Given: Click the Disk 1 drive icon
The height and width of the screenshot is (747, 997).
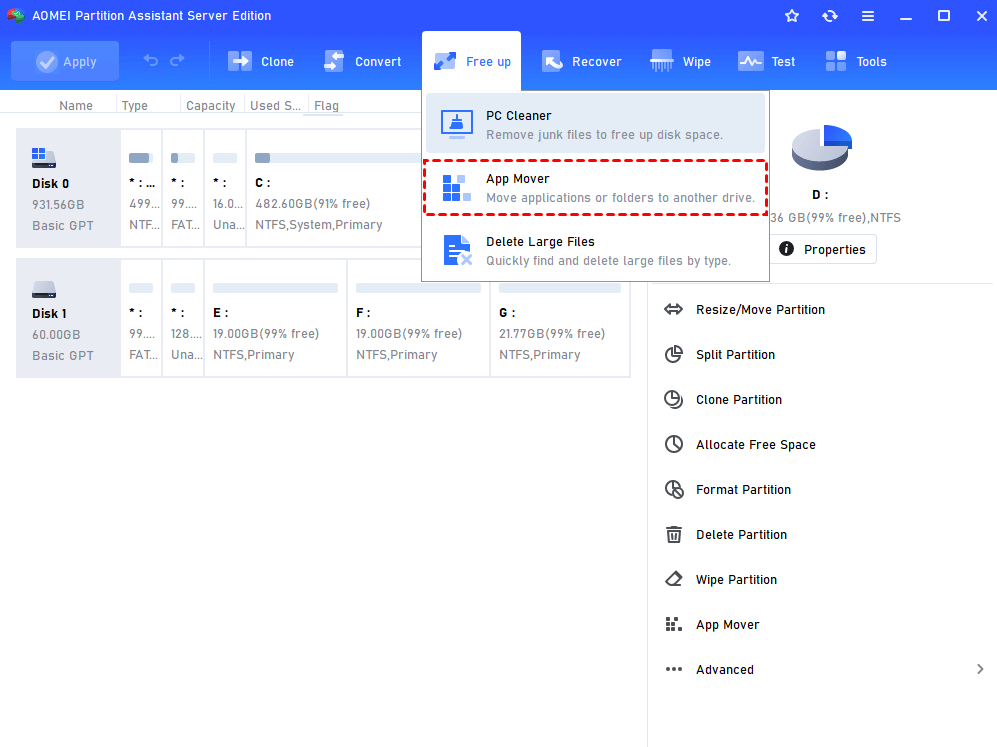Looking at the screenshot, I should [x=44, y=290].
